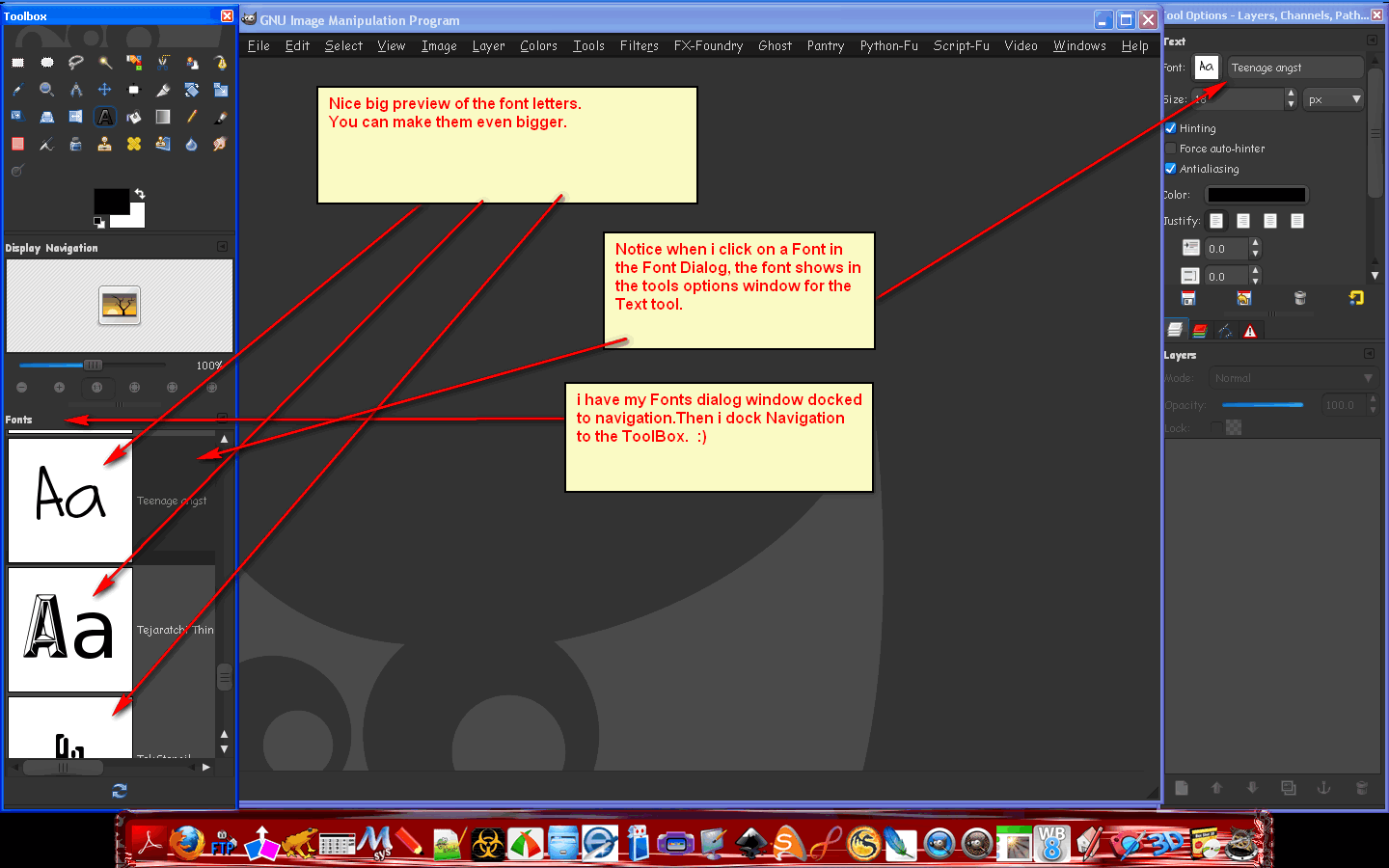This screenshot has height=868, width=1389.
Task: Switch to the Channels tab icon
Action: [1200, 331]
